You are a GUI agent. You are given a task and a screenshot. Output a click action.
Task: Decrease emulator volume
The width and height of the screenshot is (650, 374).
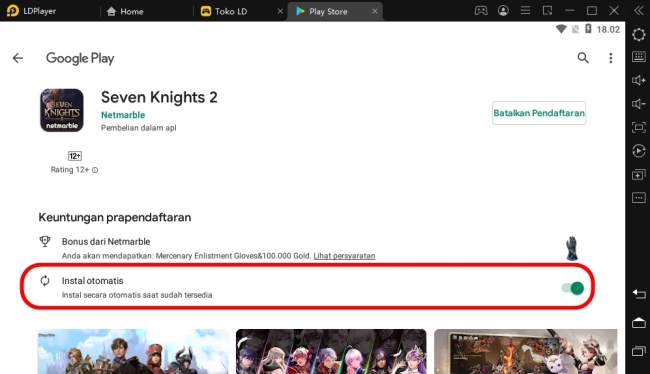click(x=638, y=104)
